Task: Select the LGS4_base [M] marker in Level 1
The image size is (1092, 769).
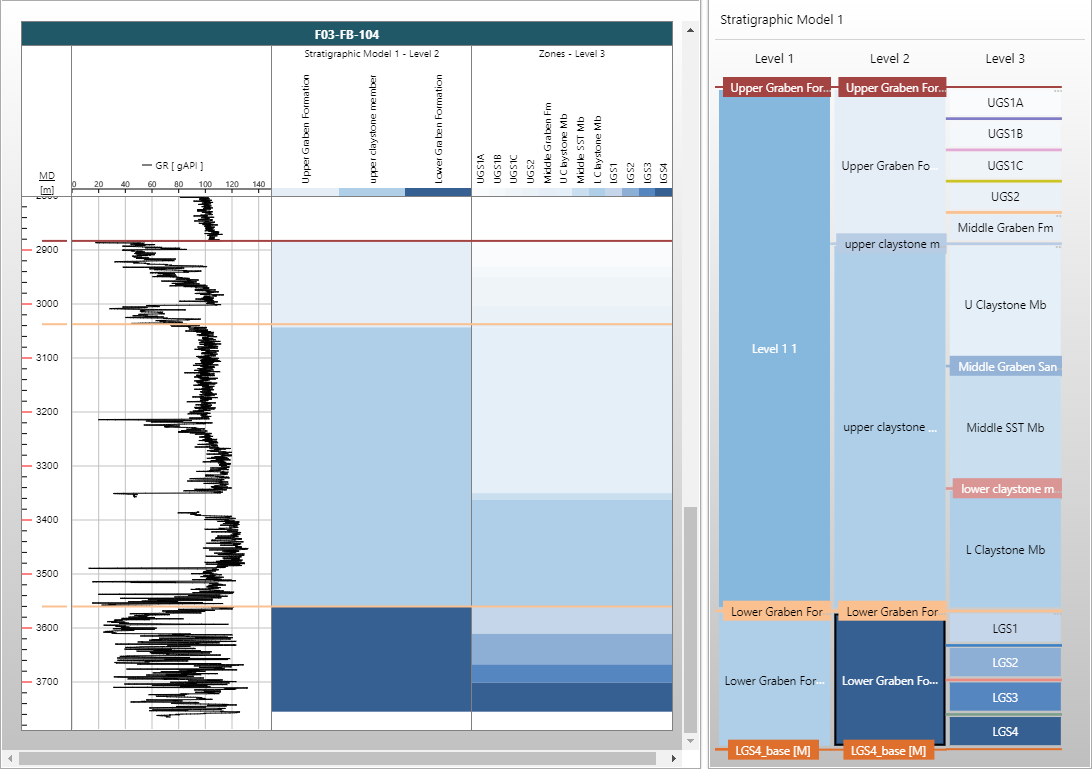Action: coord(773,750)
